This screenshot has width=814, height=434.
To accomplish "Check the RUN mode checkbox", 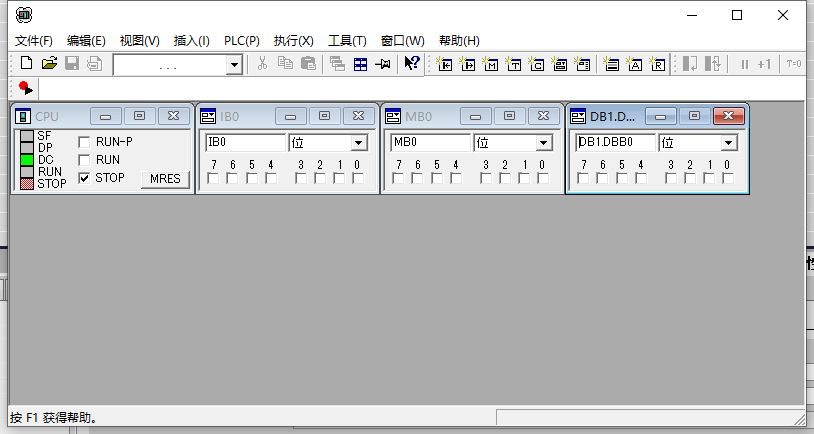I will (84, 160).
